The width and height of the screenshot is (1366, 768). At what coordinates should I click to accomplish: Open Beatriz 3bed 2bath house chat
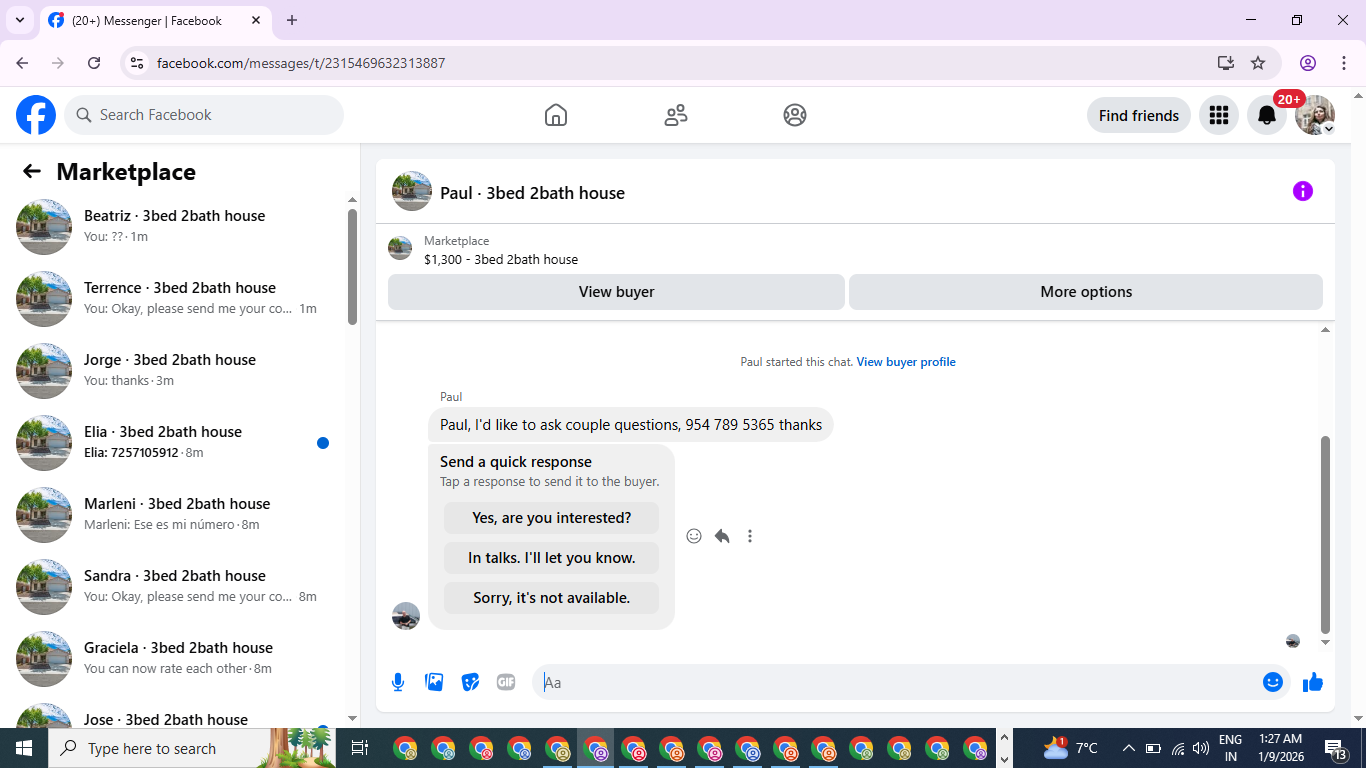(176, 227)
